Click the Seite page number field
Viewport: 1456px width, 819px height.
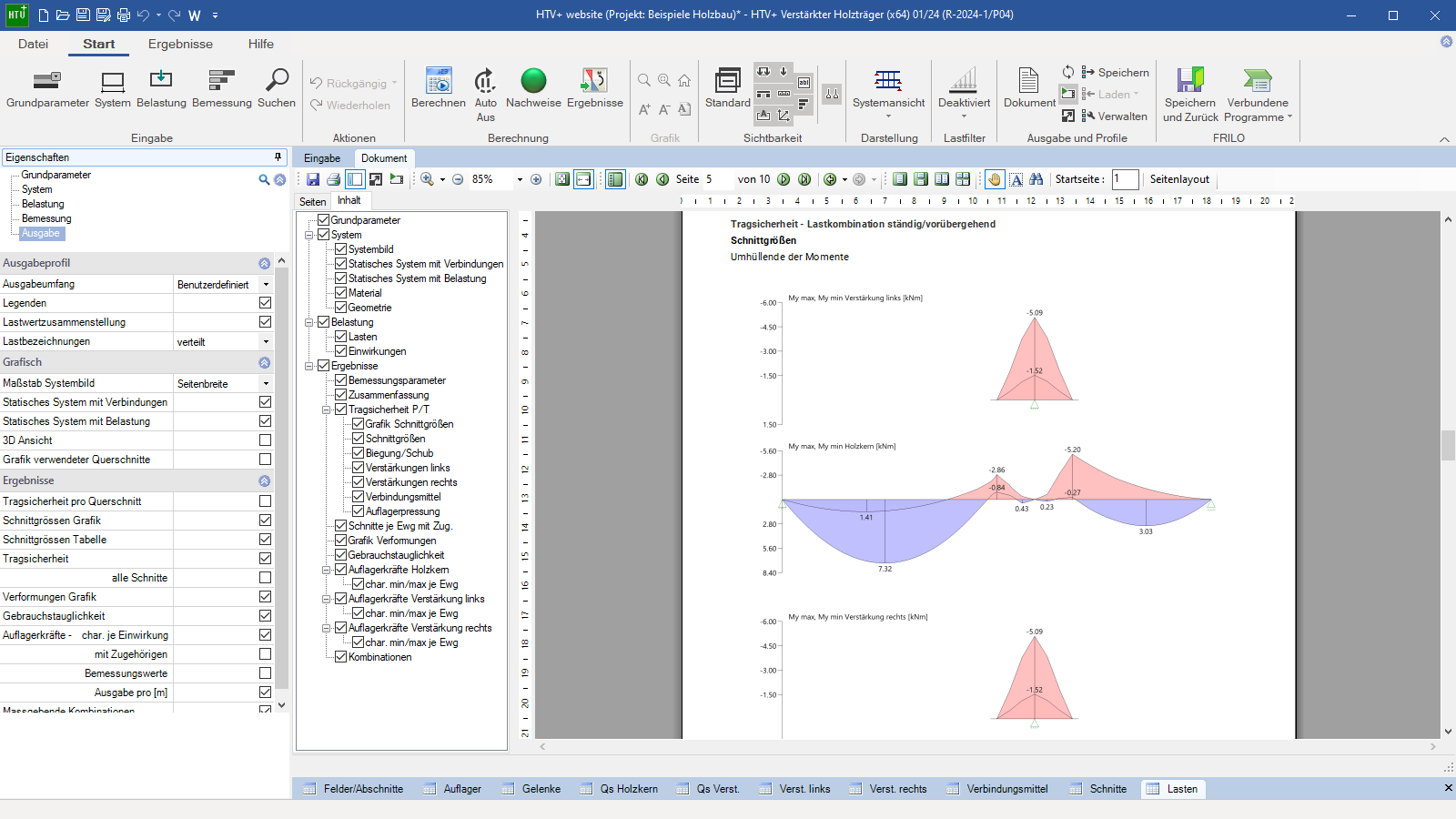[716, 179]
